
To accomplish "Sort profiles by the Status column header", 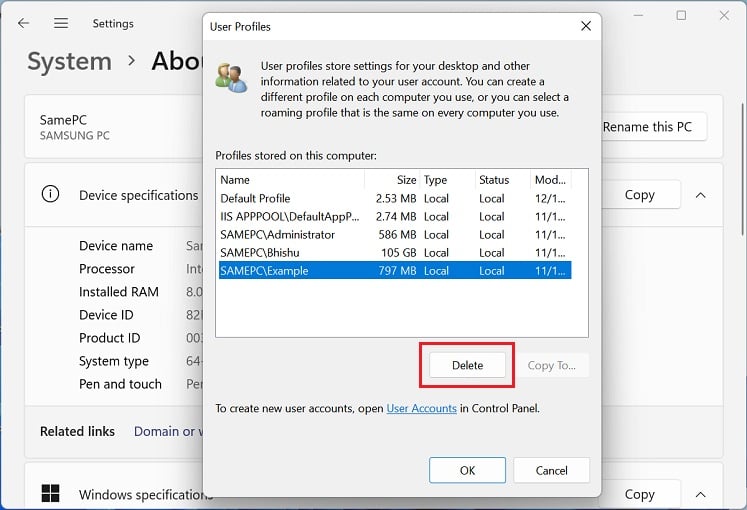I will 503,180.
